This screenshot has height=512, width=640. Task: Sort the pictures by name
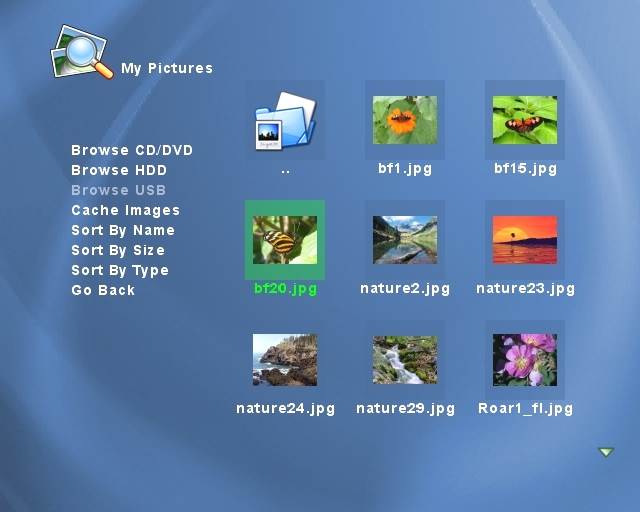point(123,231)
